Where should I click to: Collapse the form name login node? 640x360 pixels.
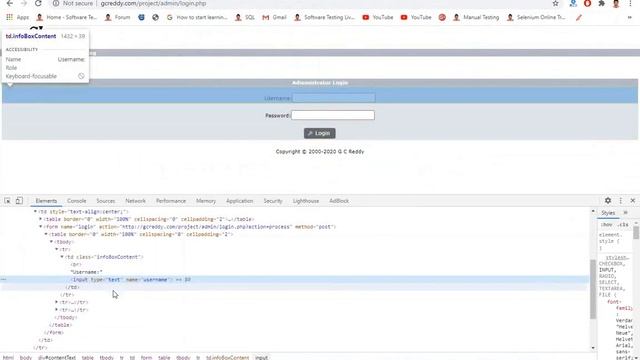tap(41, 227)
